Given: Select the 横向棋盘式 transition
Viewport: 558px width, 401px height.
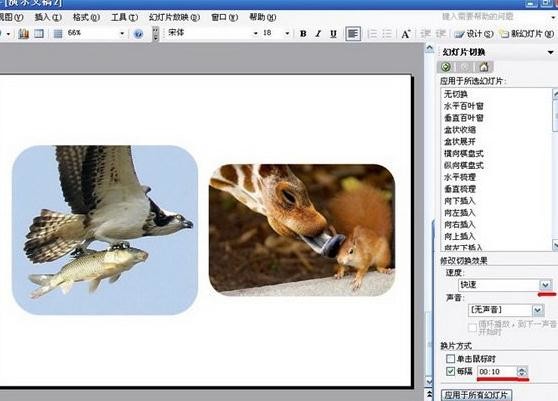Looking at the screenshot, I should 464,153.
